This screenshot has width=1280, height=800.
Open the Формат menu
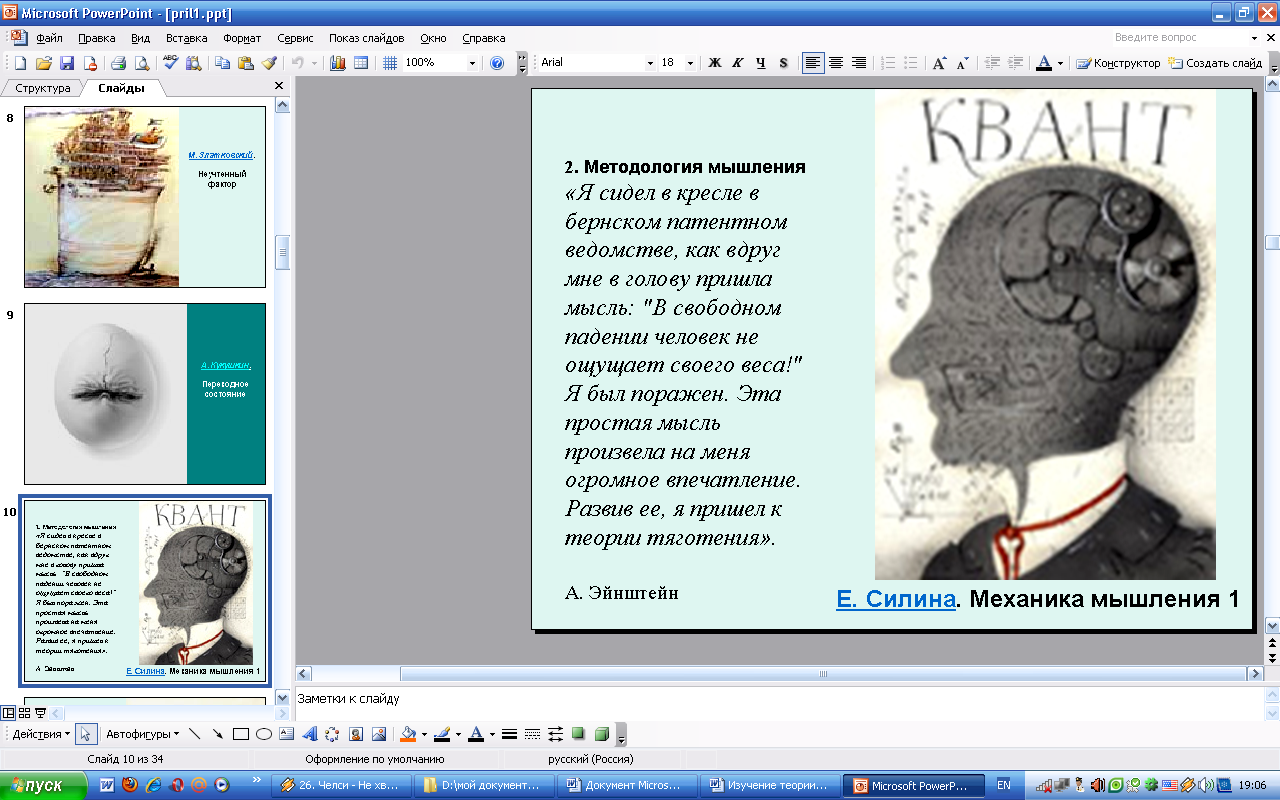242,38
